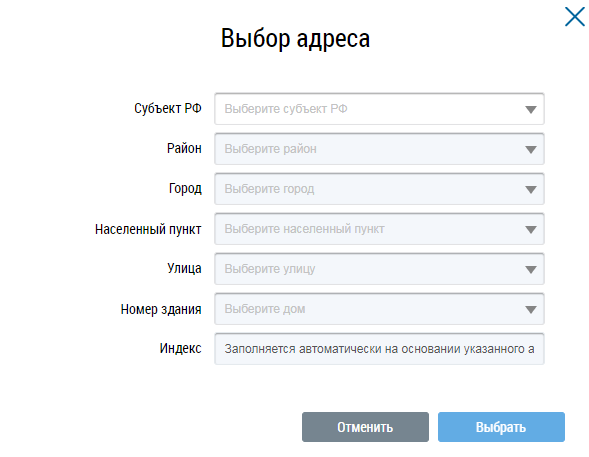The width and height of the screenshot is (589, 457).
Task: Click the arrow icon in Улица field
Action: pyautogui.click(x=530, y=269)
